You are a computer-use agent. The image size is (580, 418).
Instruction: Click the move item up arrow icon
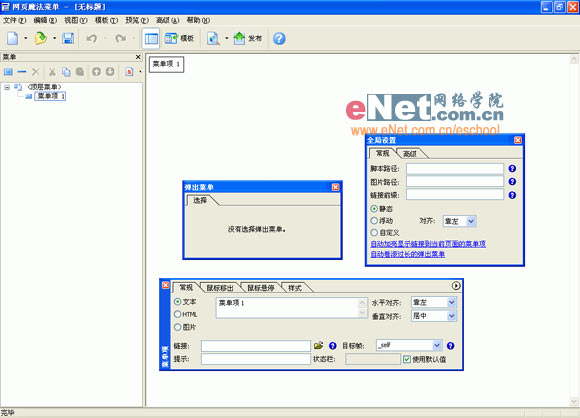(97, 71)
